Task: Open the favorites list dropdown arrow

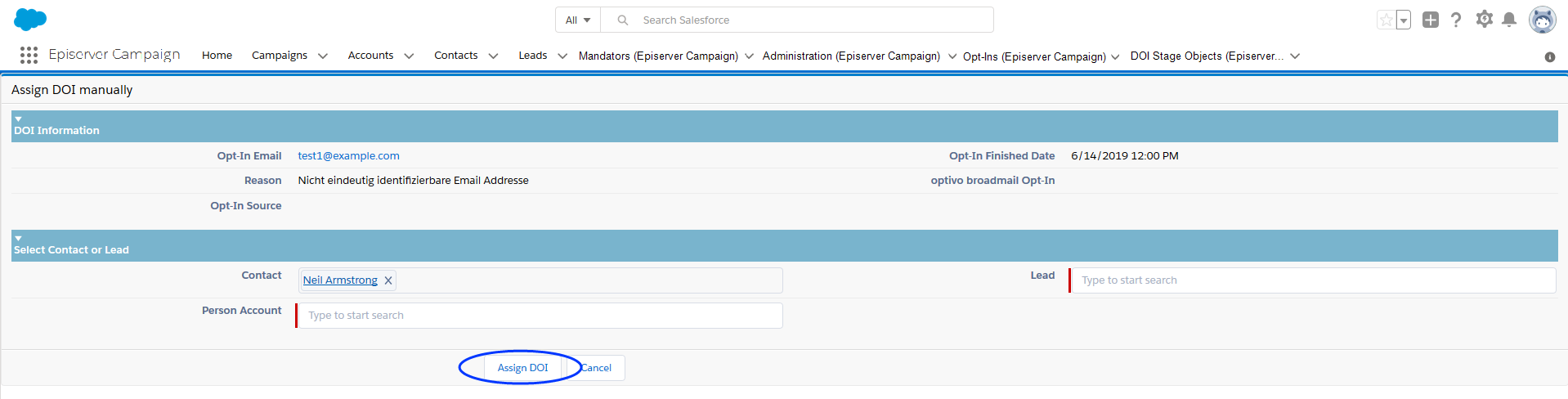Action: 1404,20
